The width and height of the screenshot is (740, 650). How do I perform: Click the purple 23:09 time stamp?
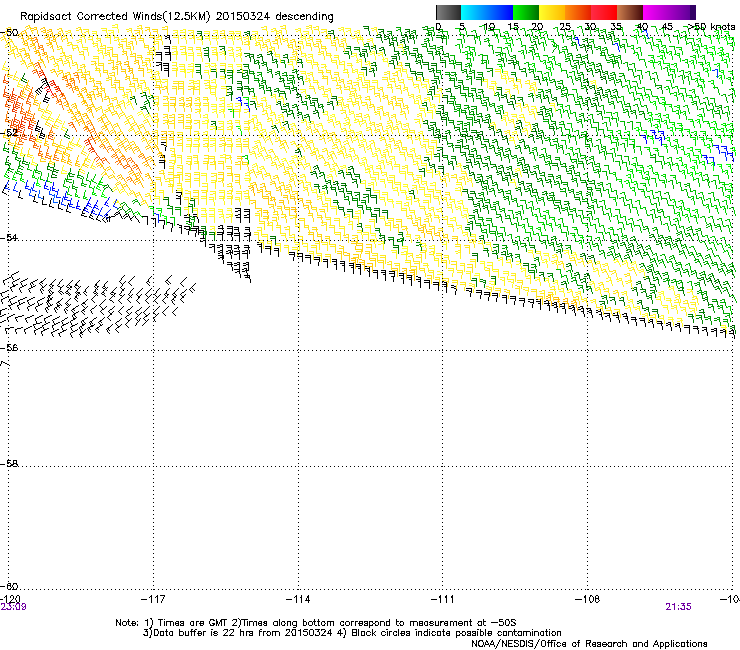[x=13, y=607]
